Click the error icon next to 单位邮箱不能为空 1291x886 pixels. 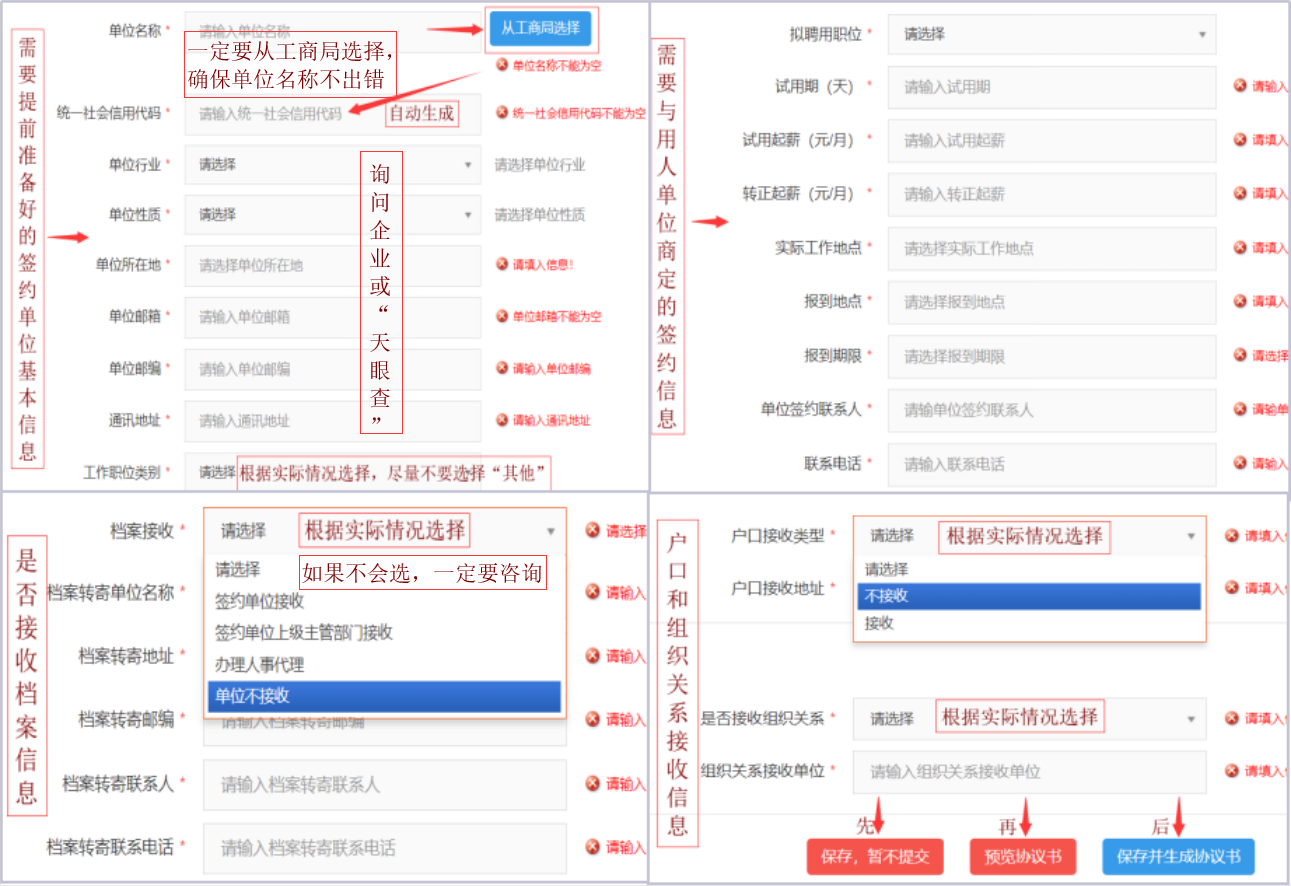click(x=503, y=318)
